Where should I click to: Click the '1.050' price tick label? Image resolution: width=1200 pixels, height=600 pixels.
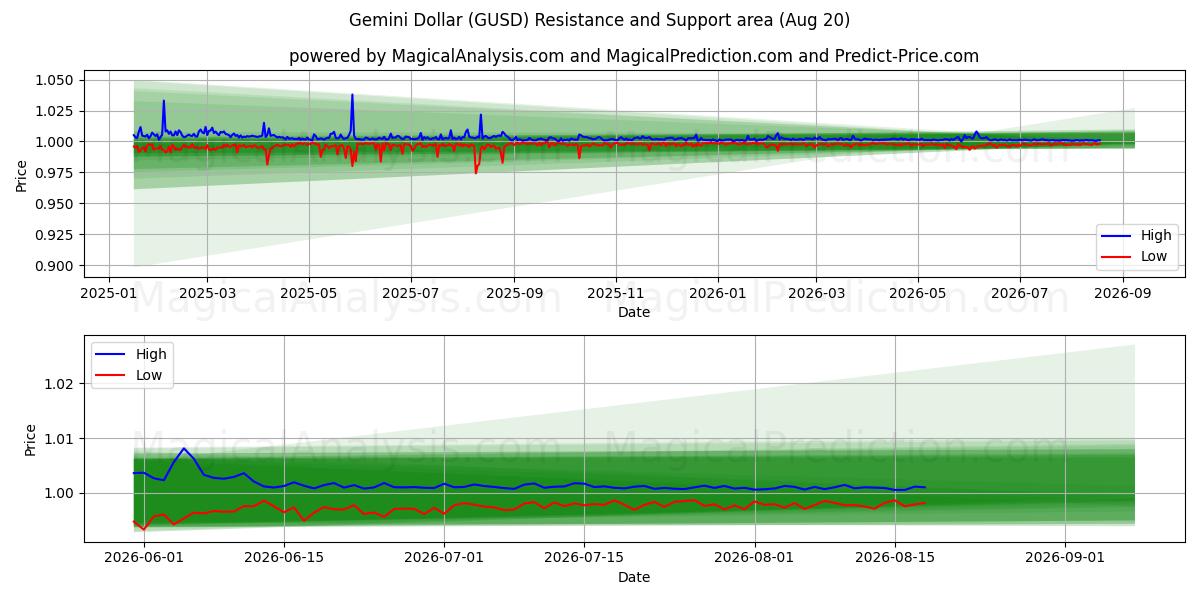56,80
